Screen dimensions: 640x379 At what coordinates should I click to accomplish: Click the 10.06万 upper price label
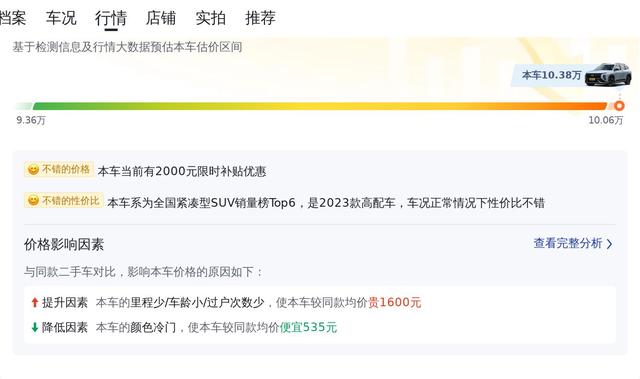coord(606,120)
